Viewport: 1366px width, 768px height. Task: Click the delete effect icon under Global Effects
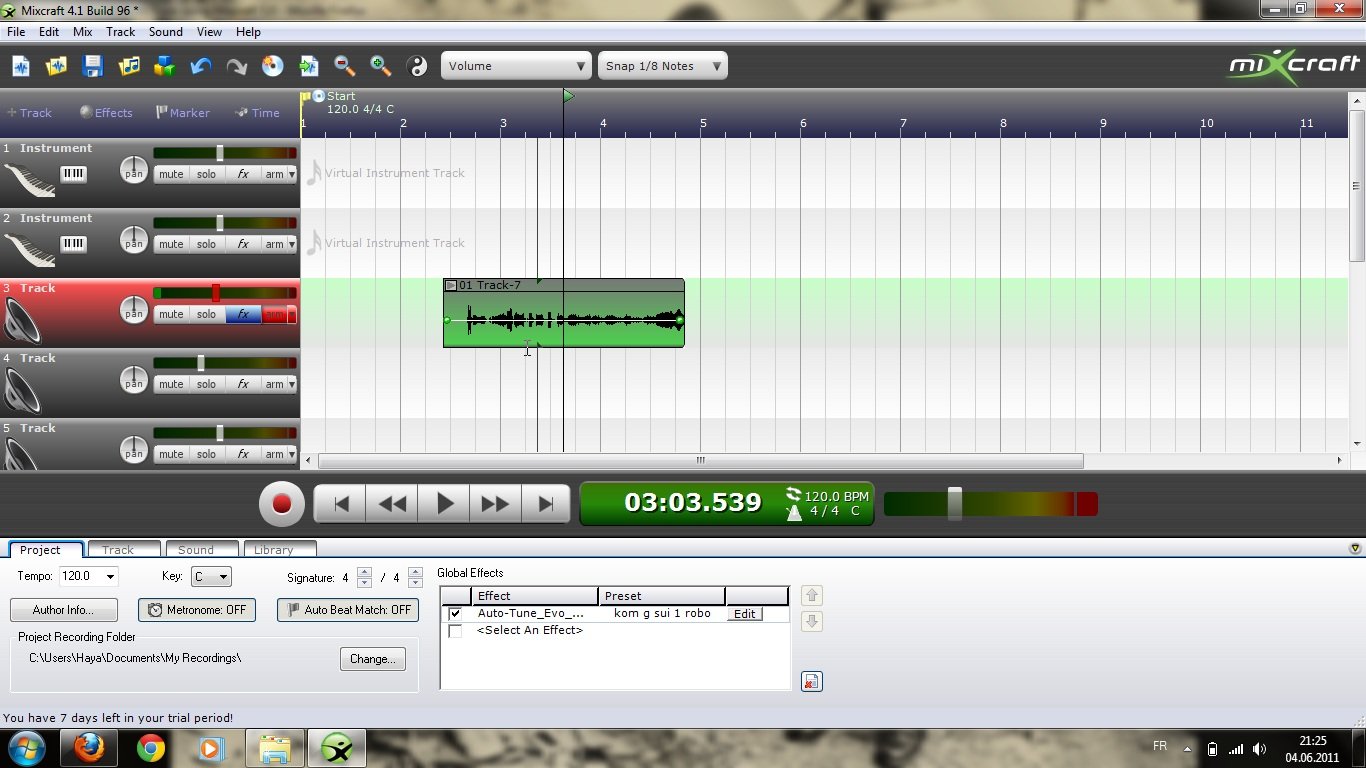point(811,682)
